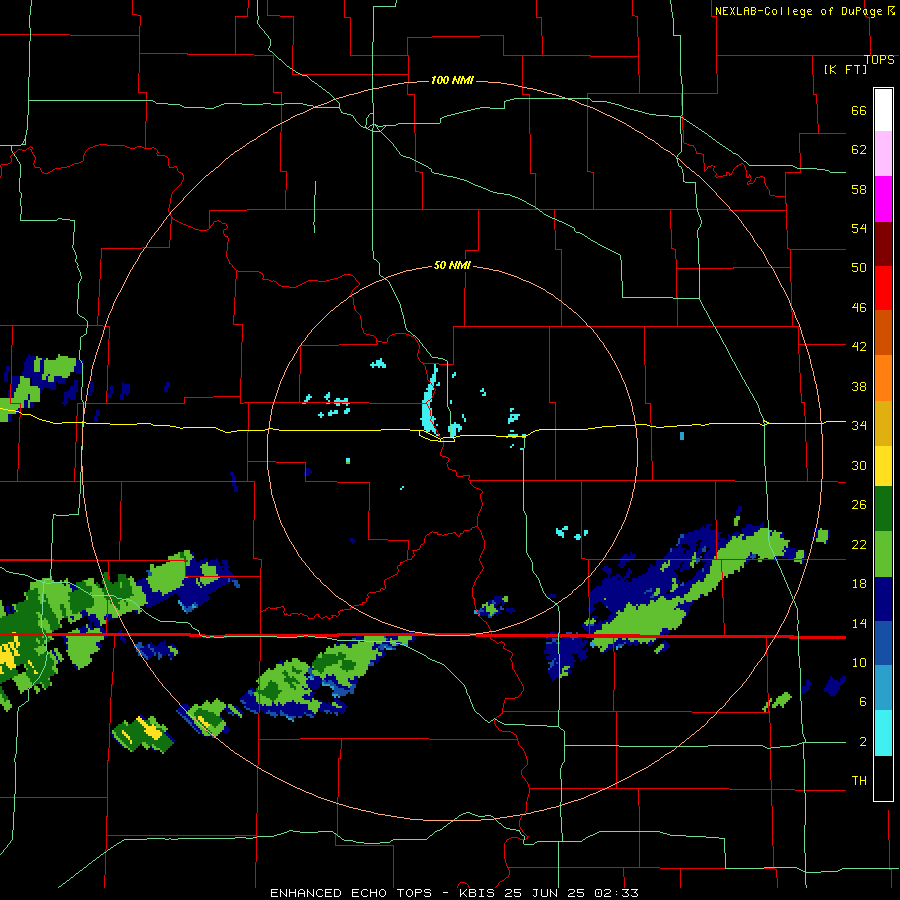Click the 50 NMI range ring label
This screenshot has height=900, width=900.
[x=452, y=265]
